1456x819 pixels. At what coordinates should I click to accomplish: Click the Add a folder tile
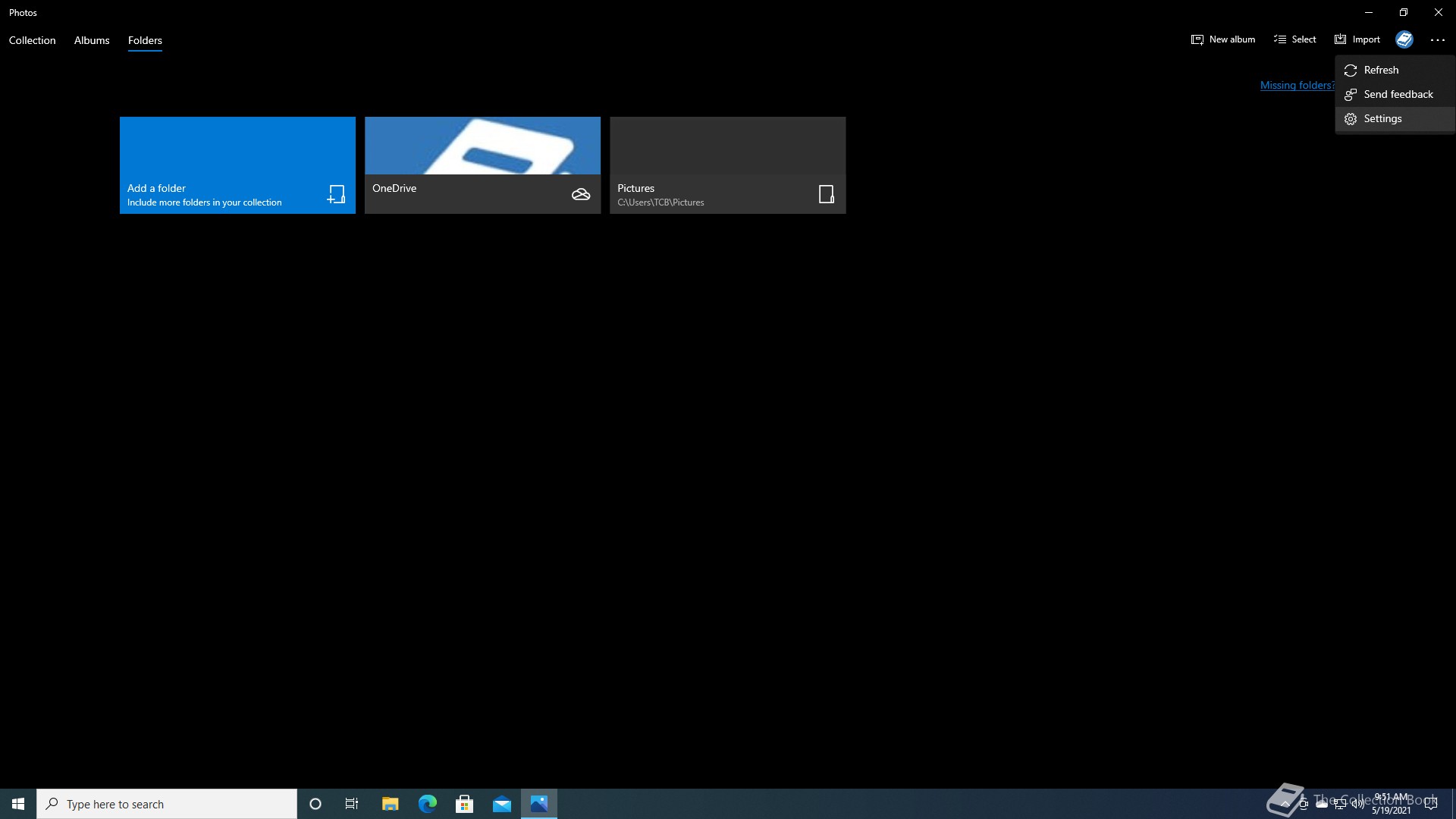click(x=237, y=165)
